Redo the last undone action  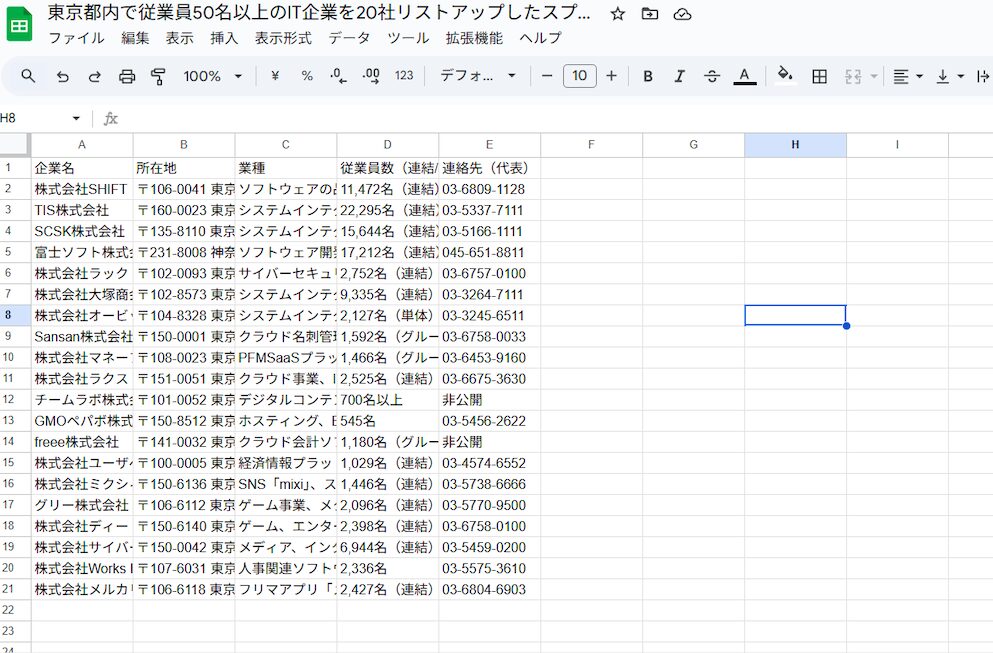pos(94,76)
